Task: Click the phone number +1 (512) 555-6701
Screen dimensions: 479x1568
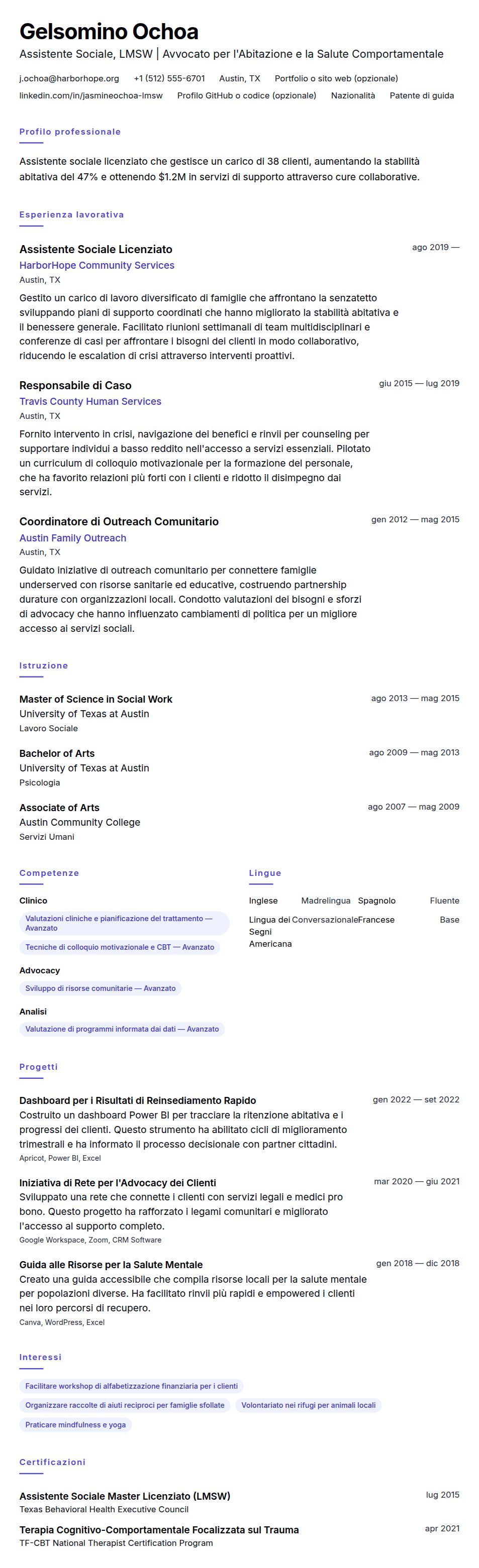Action: [x=169, y=78]
